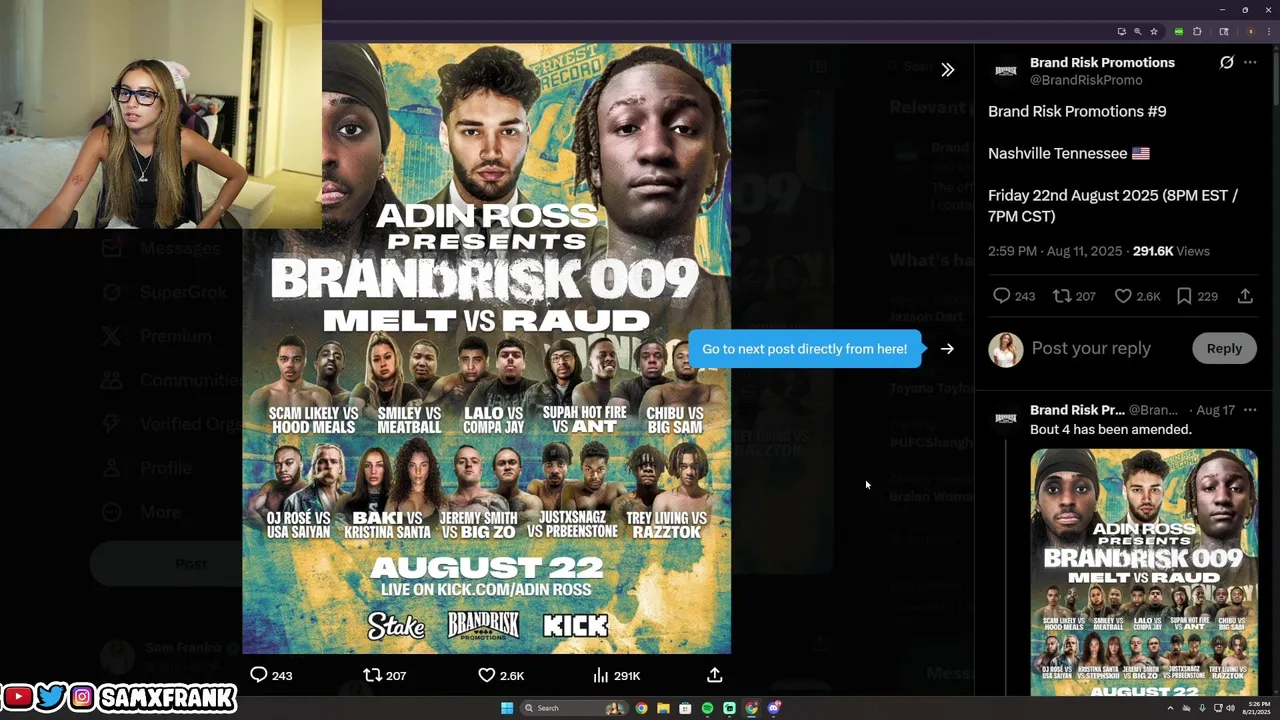Open the taskbar clock showing 5:26 PM
This screenshot has width=1280, height=720.
[x=1259, y=708]
